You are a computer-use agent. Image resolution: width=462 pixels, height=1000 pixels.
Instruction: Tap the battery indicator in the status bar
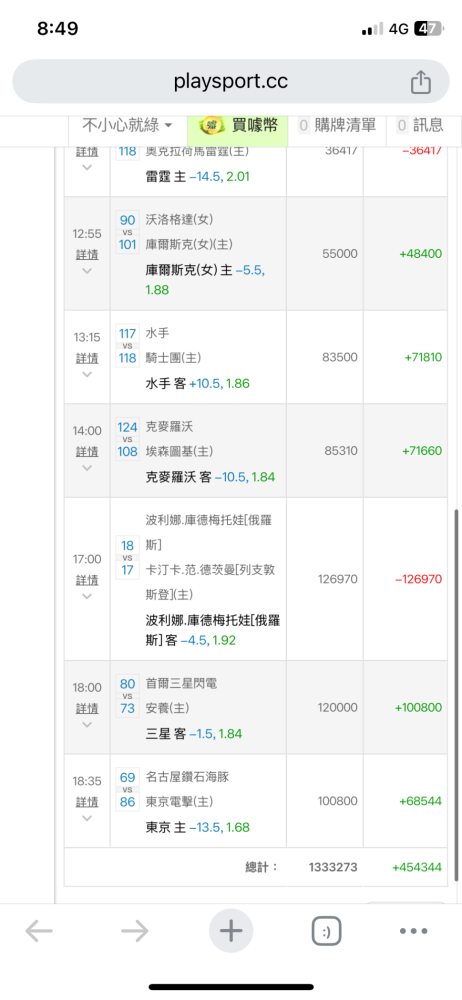click(427, 29)
